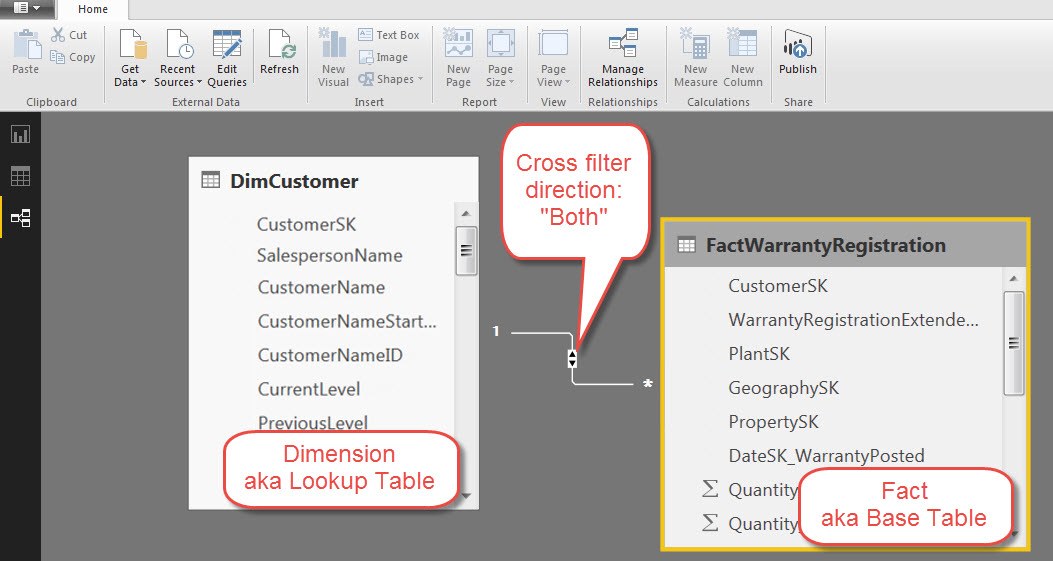The image size is (1053, 561).
Task: Select the CustomerName field in DimCustomer
Action: (321, 287)
